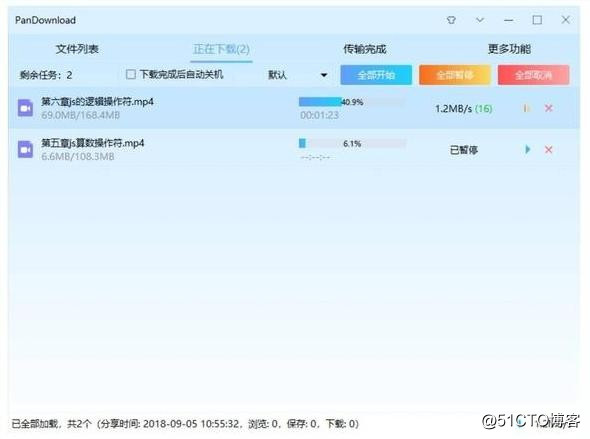Open the 传输完成 tab

pos(365,49)
